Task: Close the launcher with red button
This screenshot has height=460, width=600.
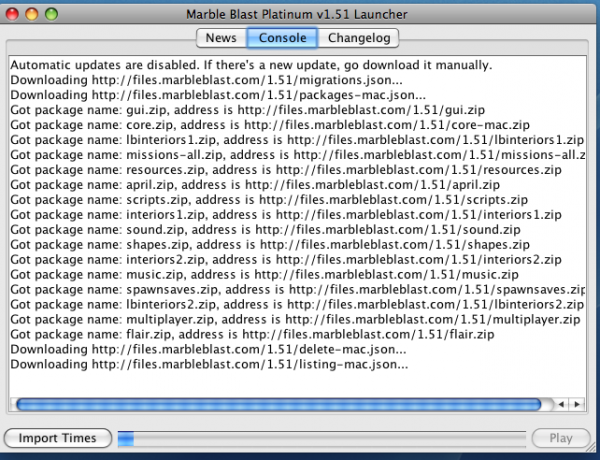Action: tap(13, 13)
